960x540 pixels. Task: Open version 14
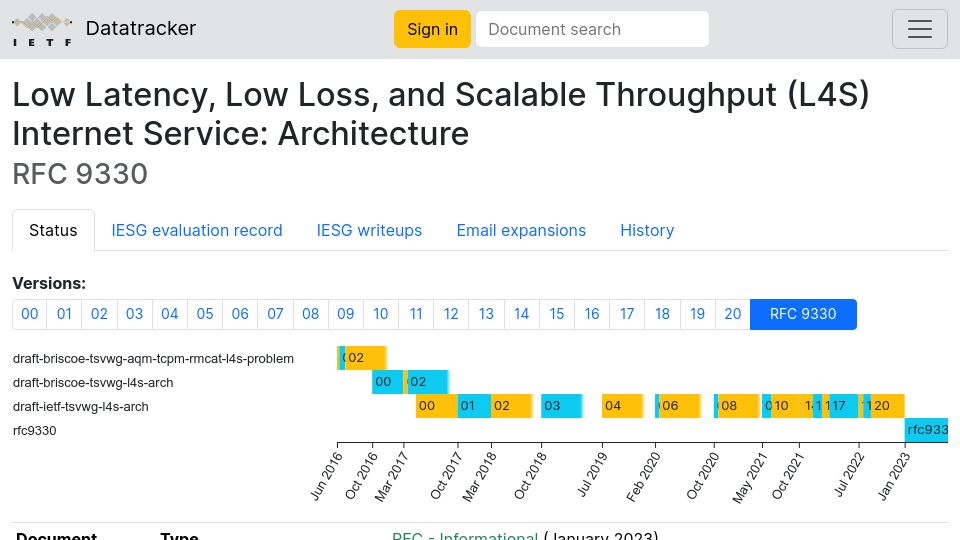point(522,314)
